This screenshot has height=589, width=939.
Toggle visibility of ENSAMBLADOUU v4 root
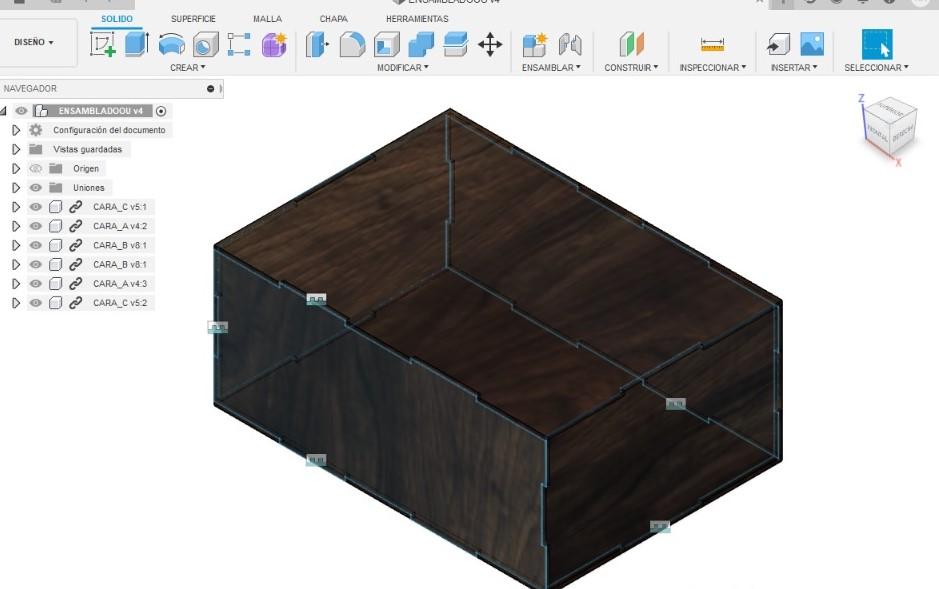(x=22, y=111)
